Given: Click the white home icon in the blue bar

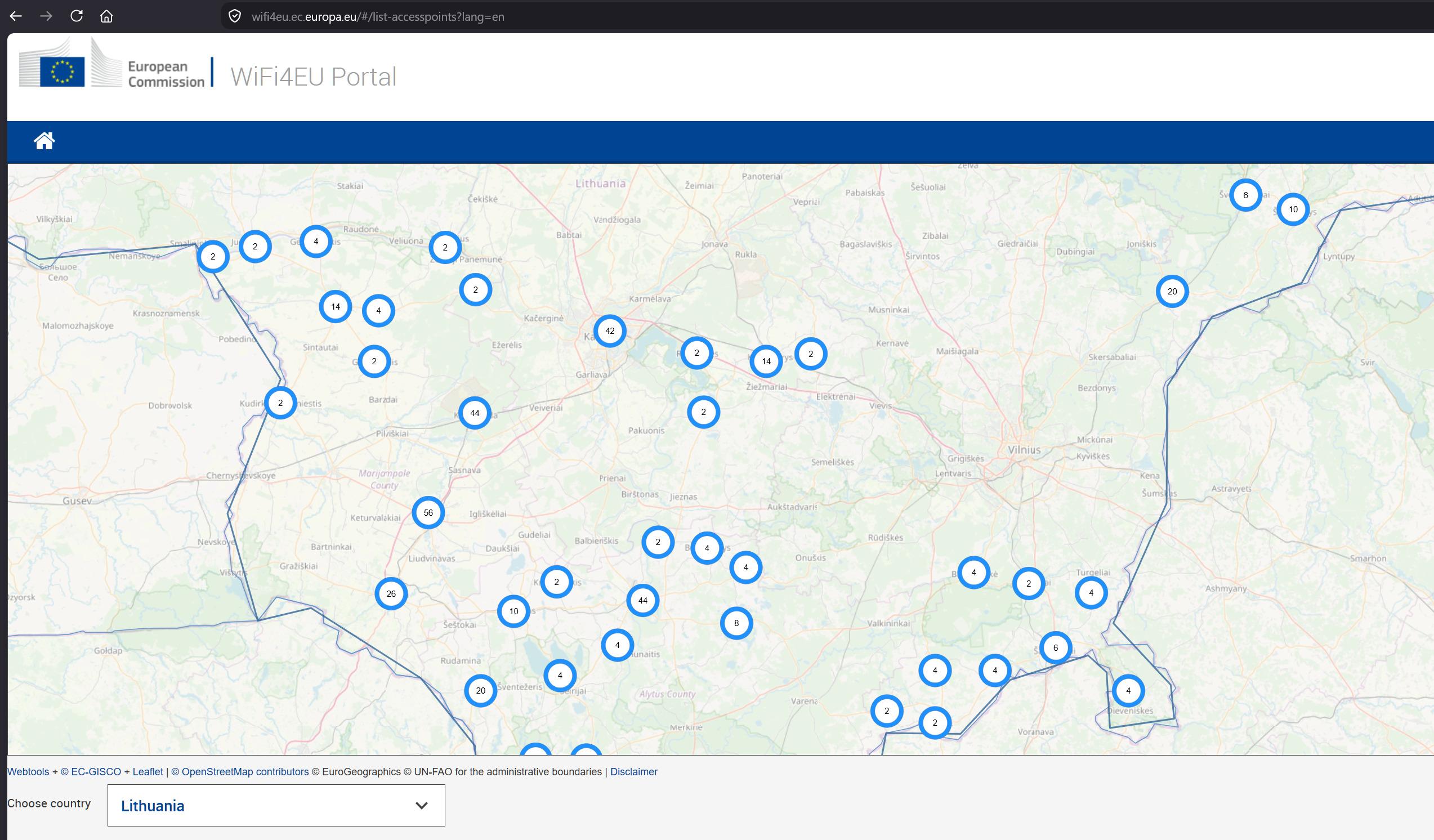Looking at the screenshot, I should pos(44,141).
